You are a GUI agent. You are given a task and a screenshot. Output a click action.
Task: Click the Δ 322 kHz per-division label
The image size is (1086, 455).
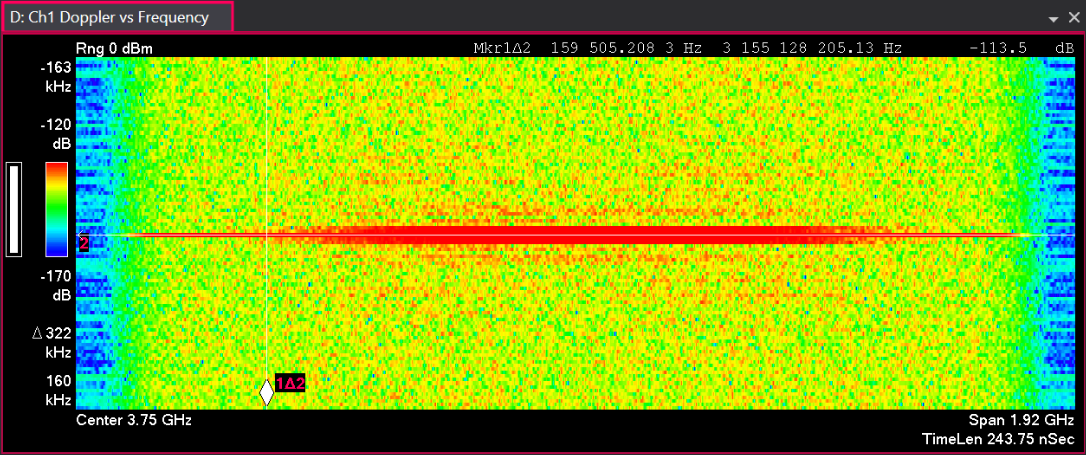click(x=52, y=342)
